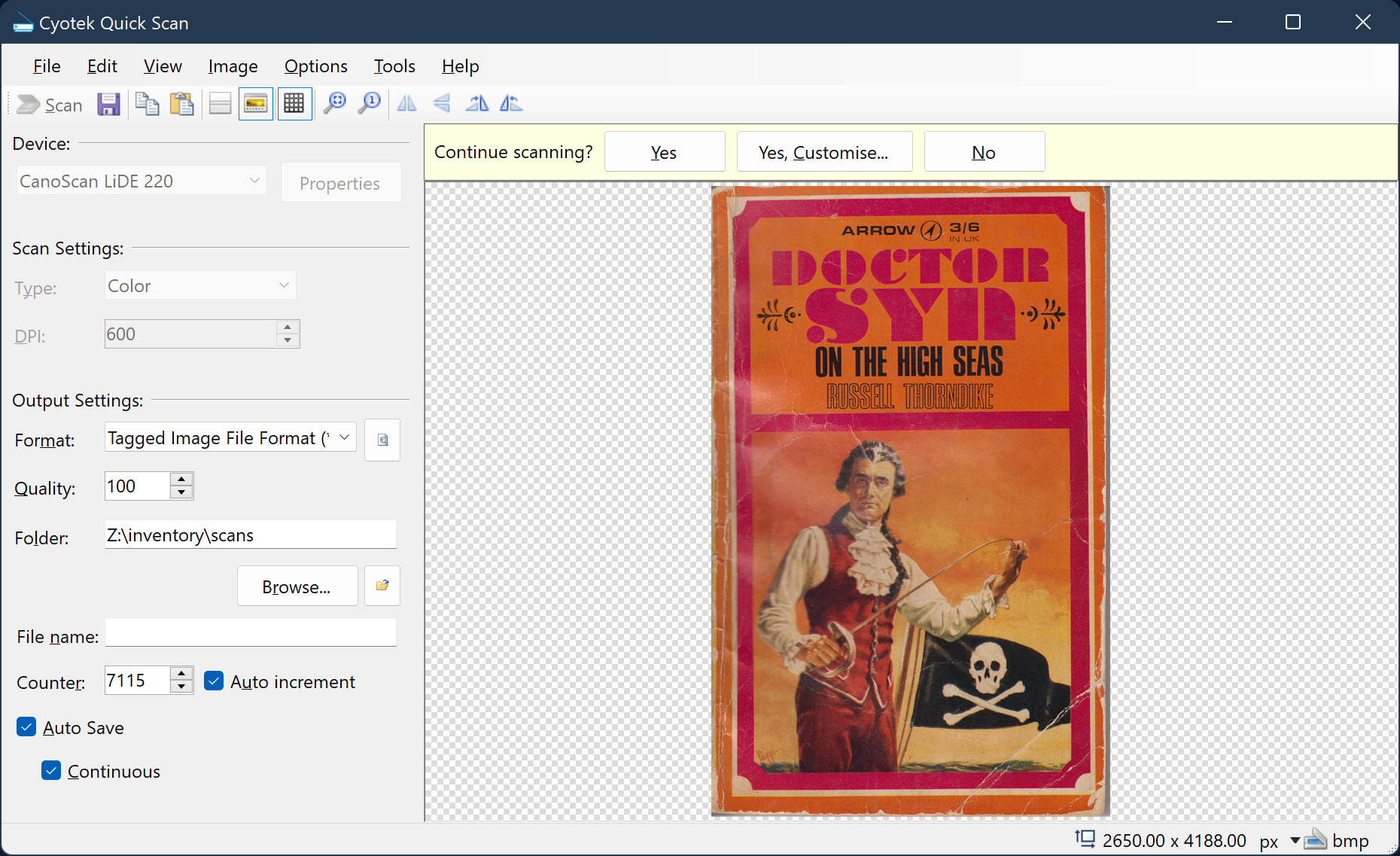Click the Cyotek Quick Scan title icon
This screenshot has height=856, width=1400.
point(23,23)
